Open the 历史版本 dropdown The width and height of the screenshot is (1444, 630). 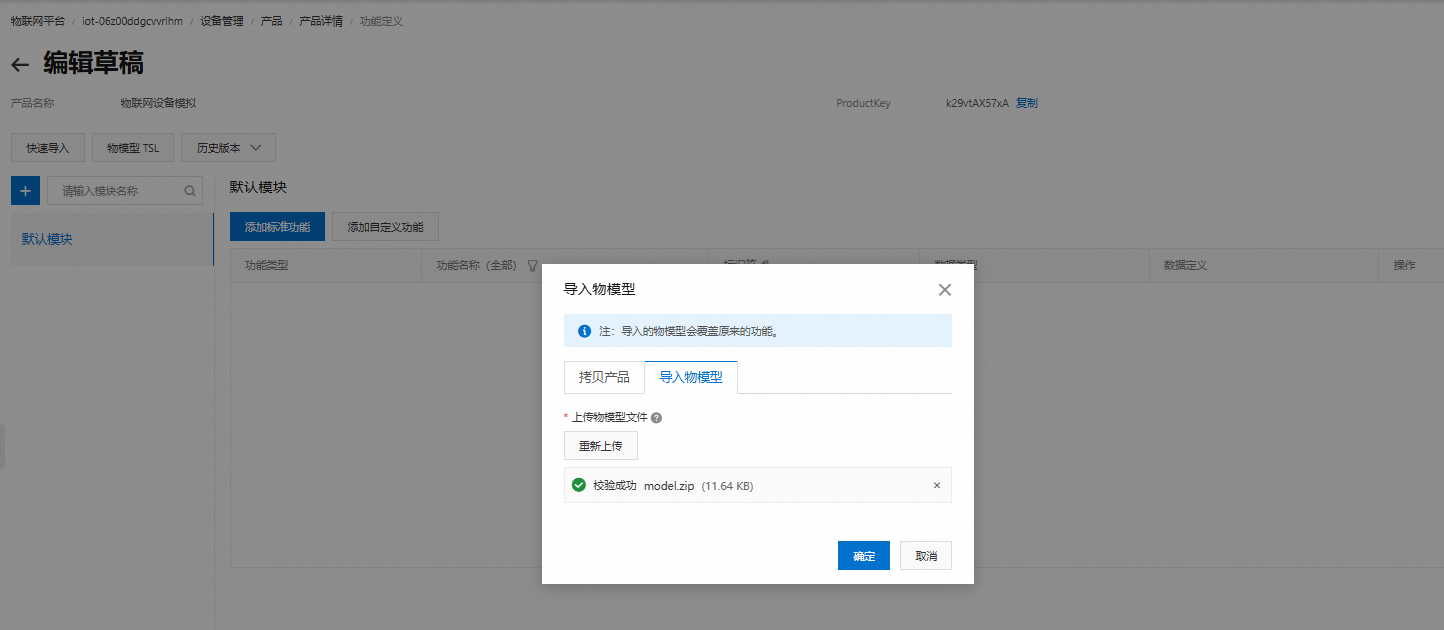click(228, 148)
